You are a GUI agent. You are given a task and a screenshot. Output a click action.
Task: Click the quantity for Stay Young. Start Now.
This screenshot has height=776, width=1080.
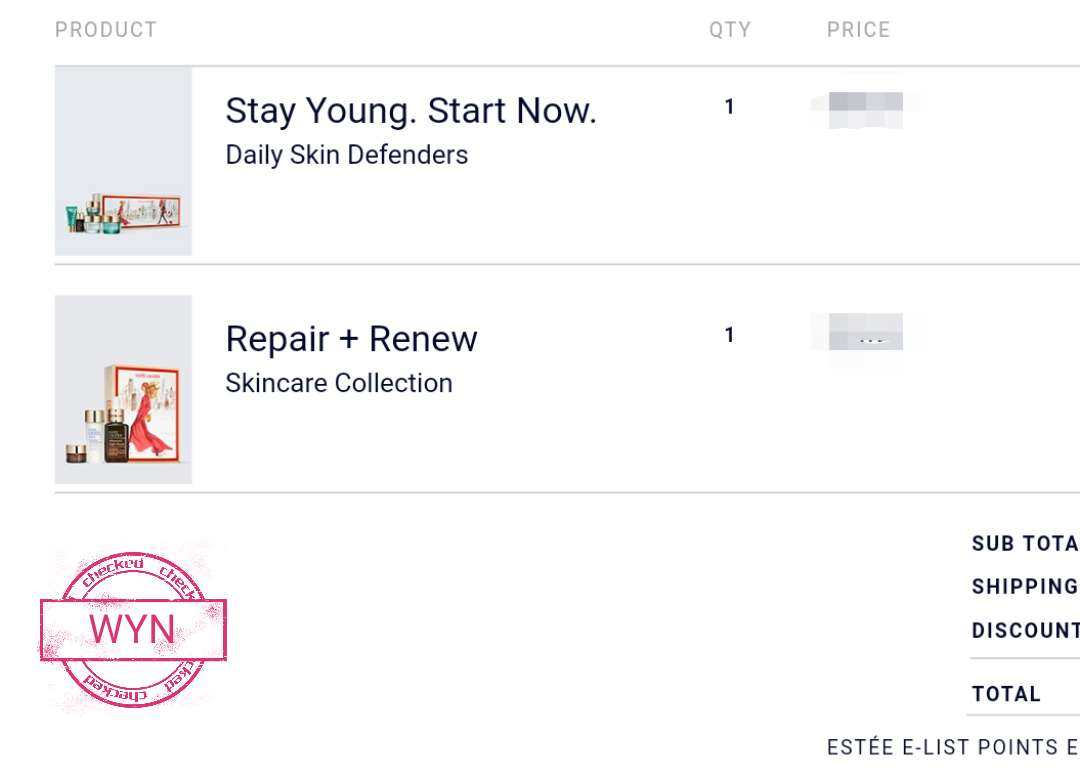point(729,107)
